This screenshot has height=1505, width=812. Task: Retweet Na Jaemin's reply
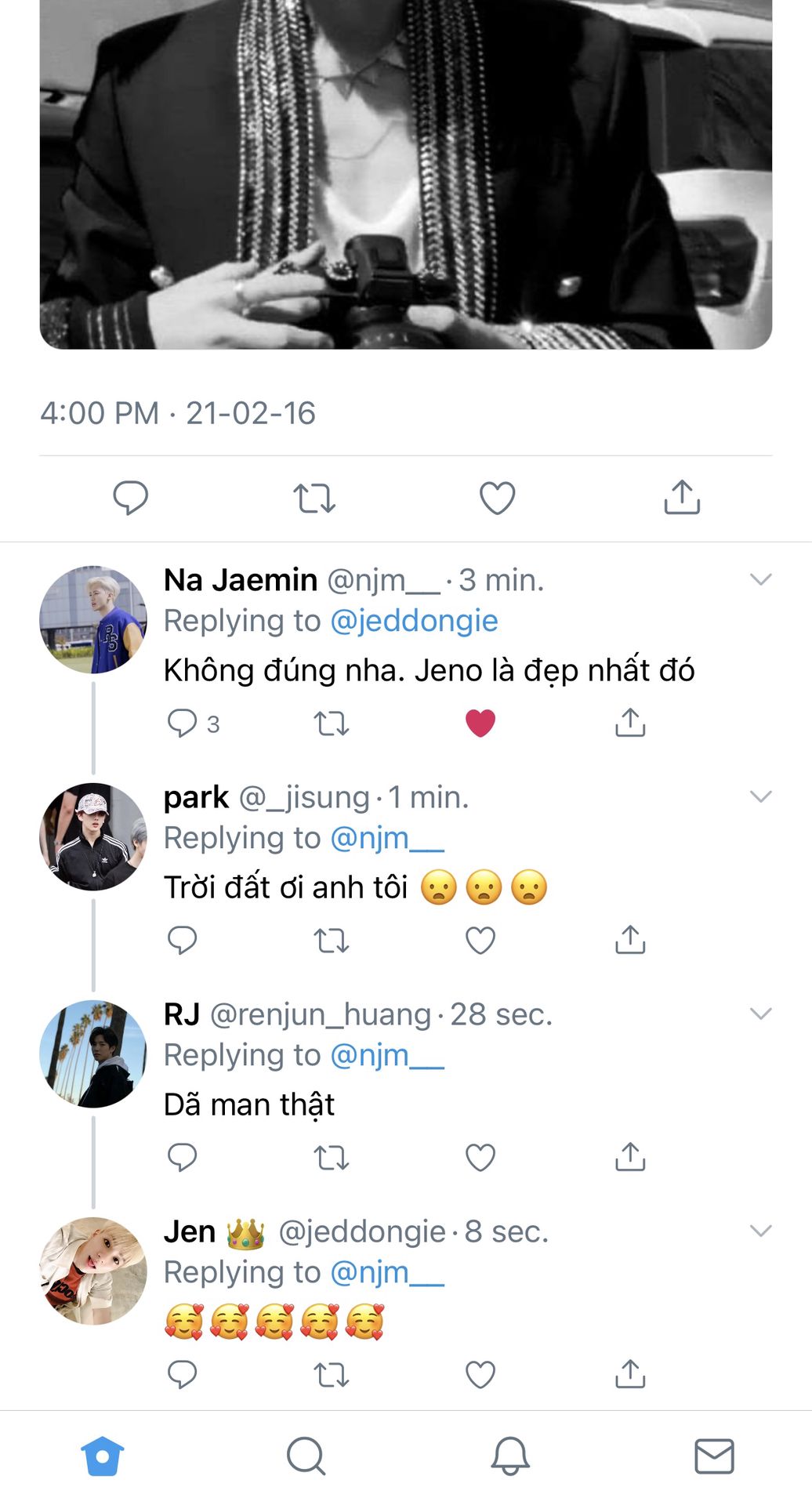point(331,723)
